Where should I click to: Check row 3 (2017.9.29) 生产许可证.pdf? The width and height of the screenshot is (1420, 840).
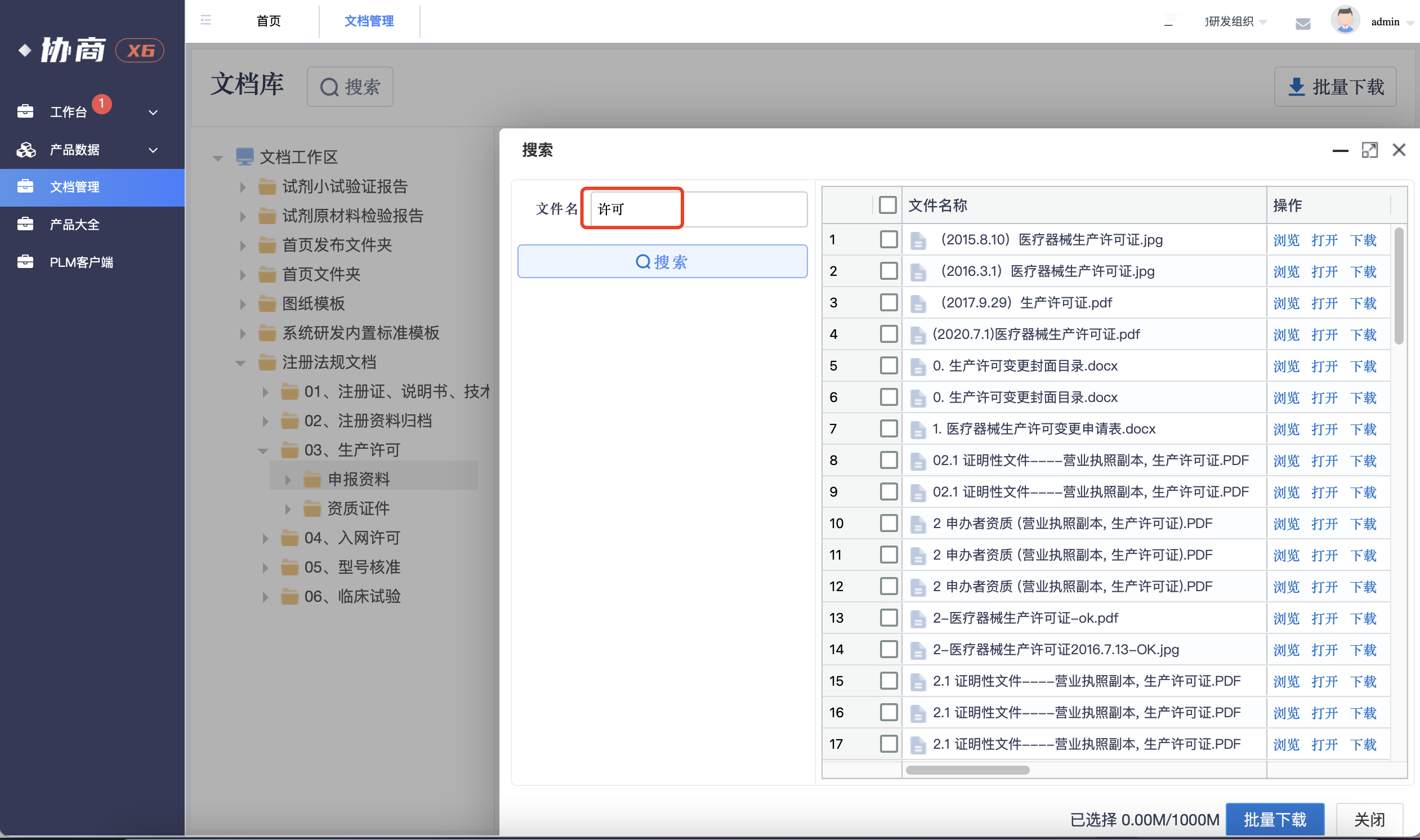(x=888, y=302)
